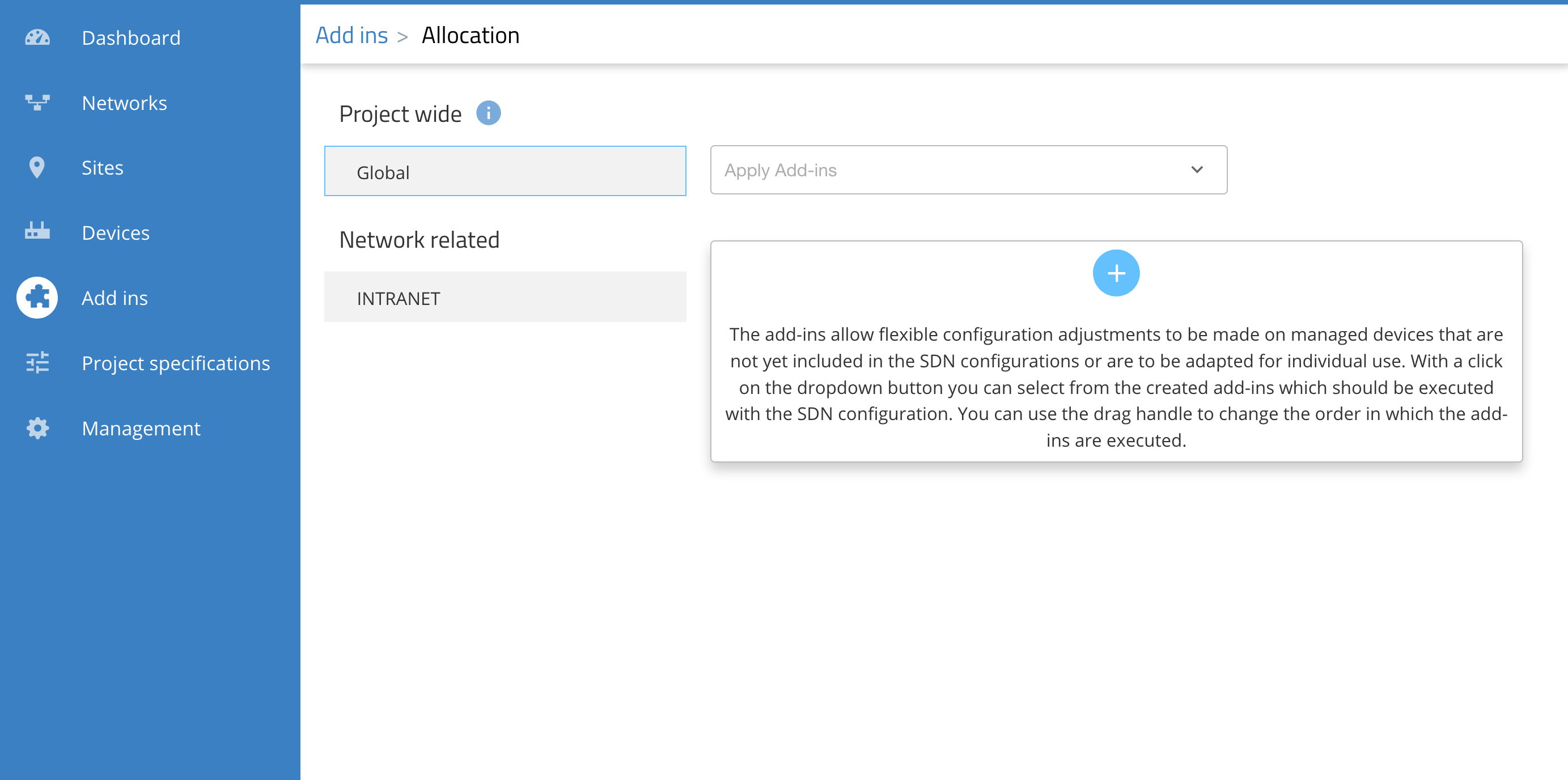
Task: Click the Management gear icon
Action: tap(37, 428)
